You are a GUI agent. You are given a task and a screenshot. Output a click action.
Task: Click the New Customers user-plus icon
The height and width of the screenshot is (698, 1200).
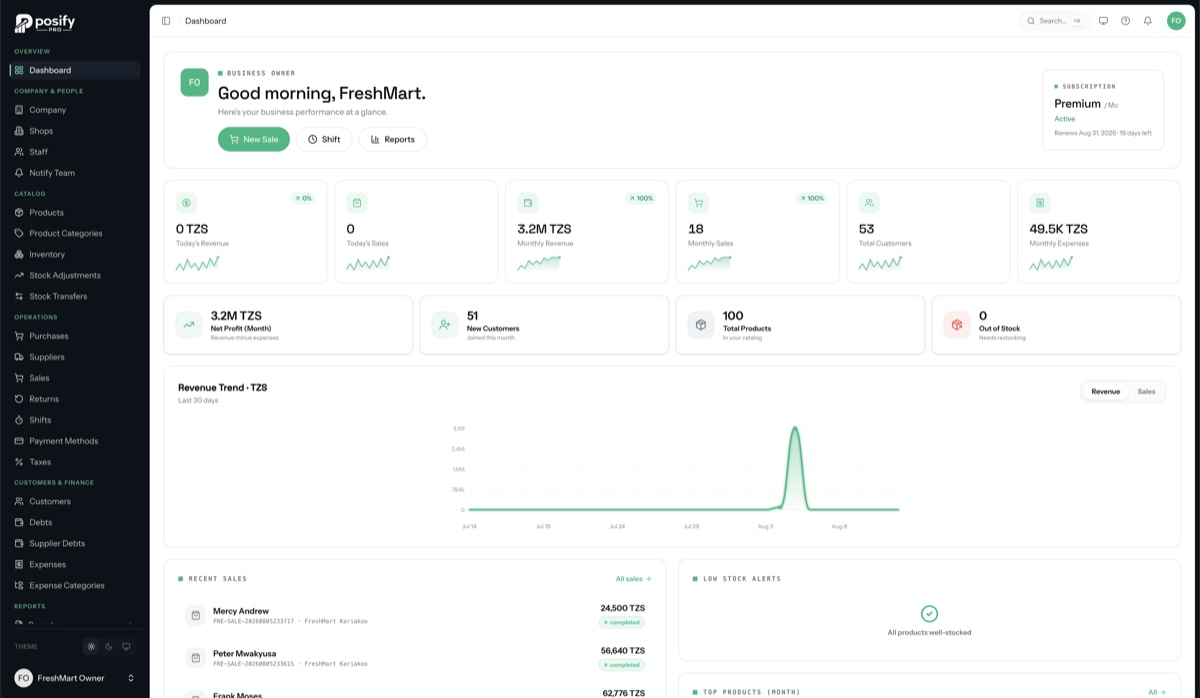click(x=445, y=325)
